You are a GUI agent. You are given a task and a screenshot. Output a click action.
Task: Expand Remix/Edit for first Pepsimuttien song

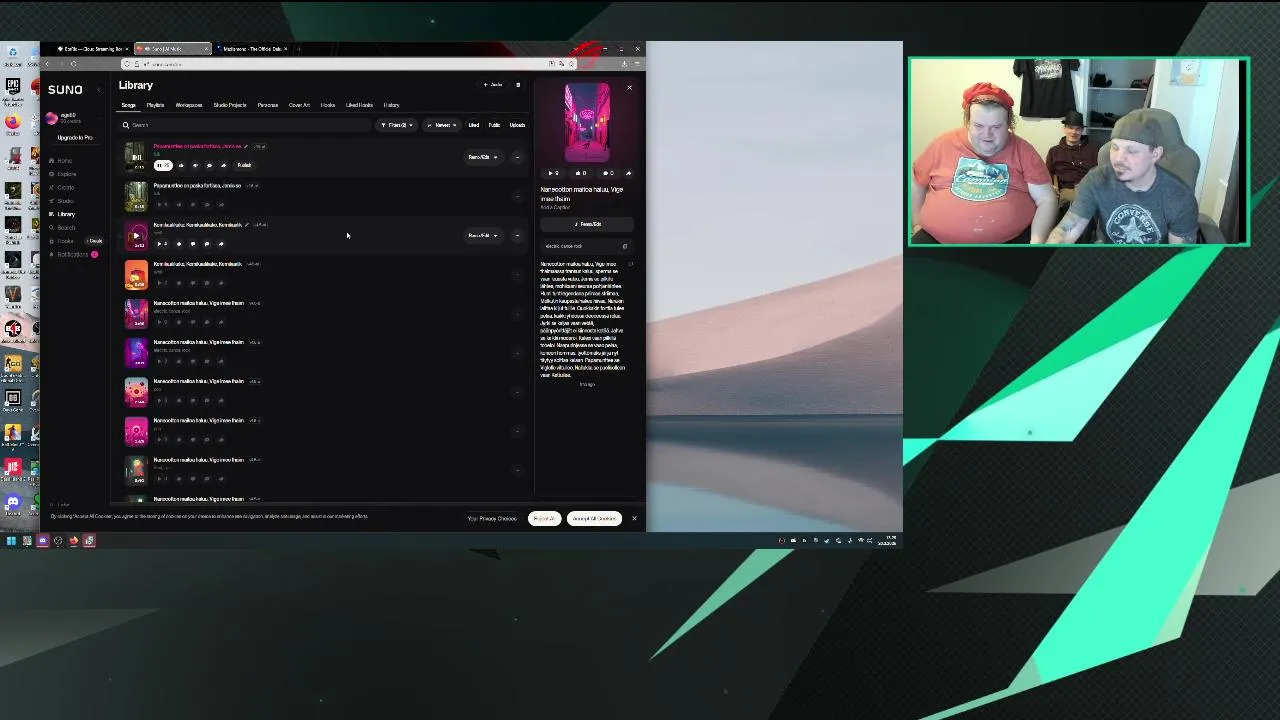[483, 157]
